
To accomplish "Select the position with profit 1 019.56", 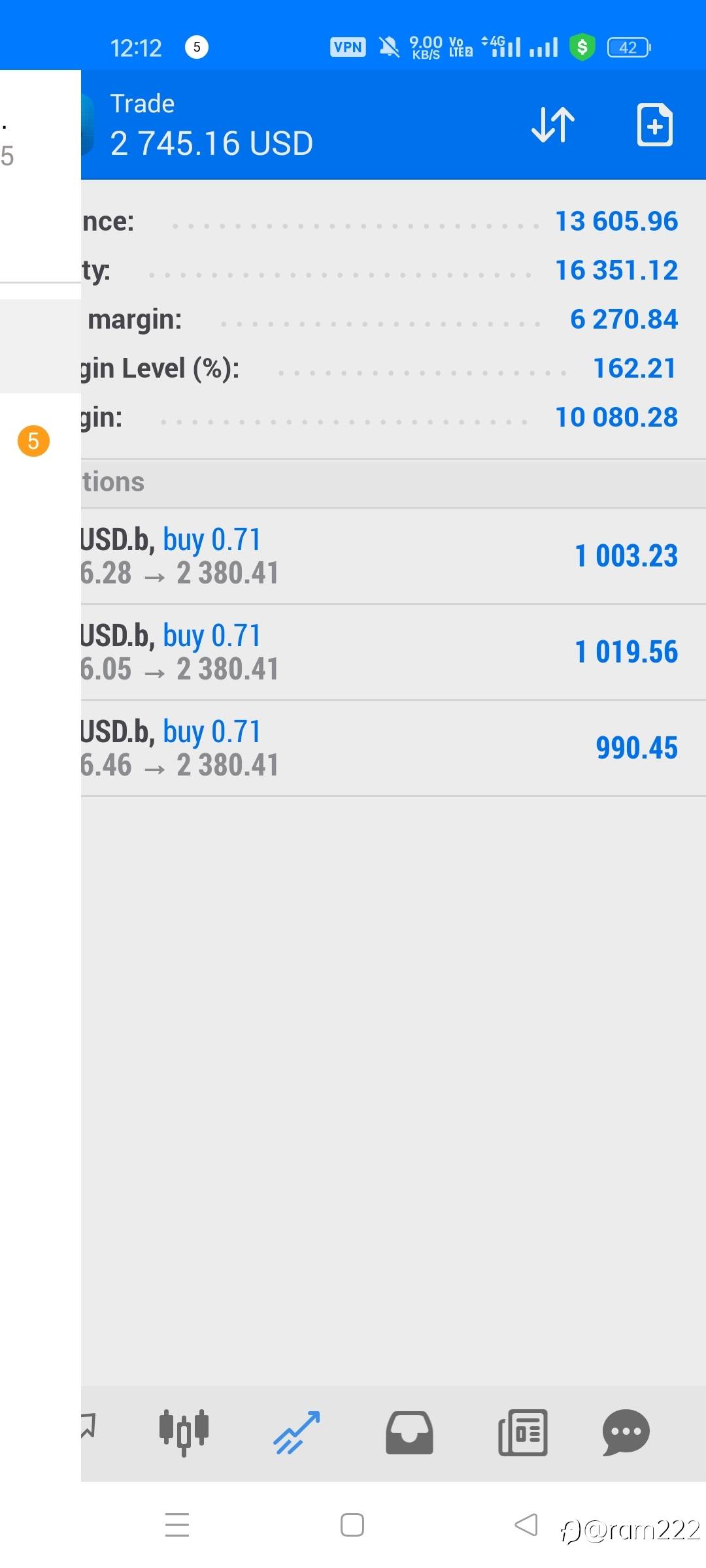I will tap(392, 652).
